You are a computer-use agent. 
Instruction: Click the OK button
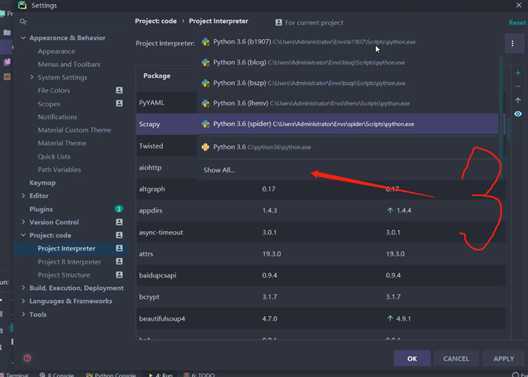coord(412,358)
